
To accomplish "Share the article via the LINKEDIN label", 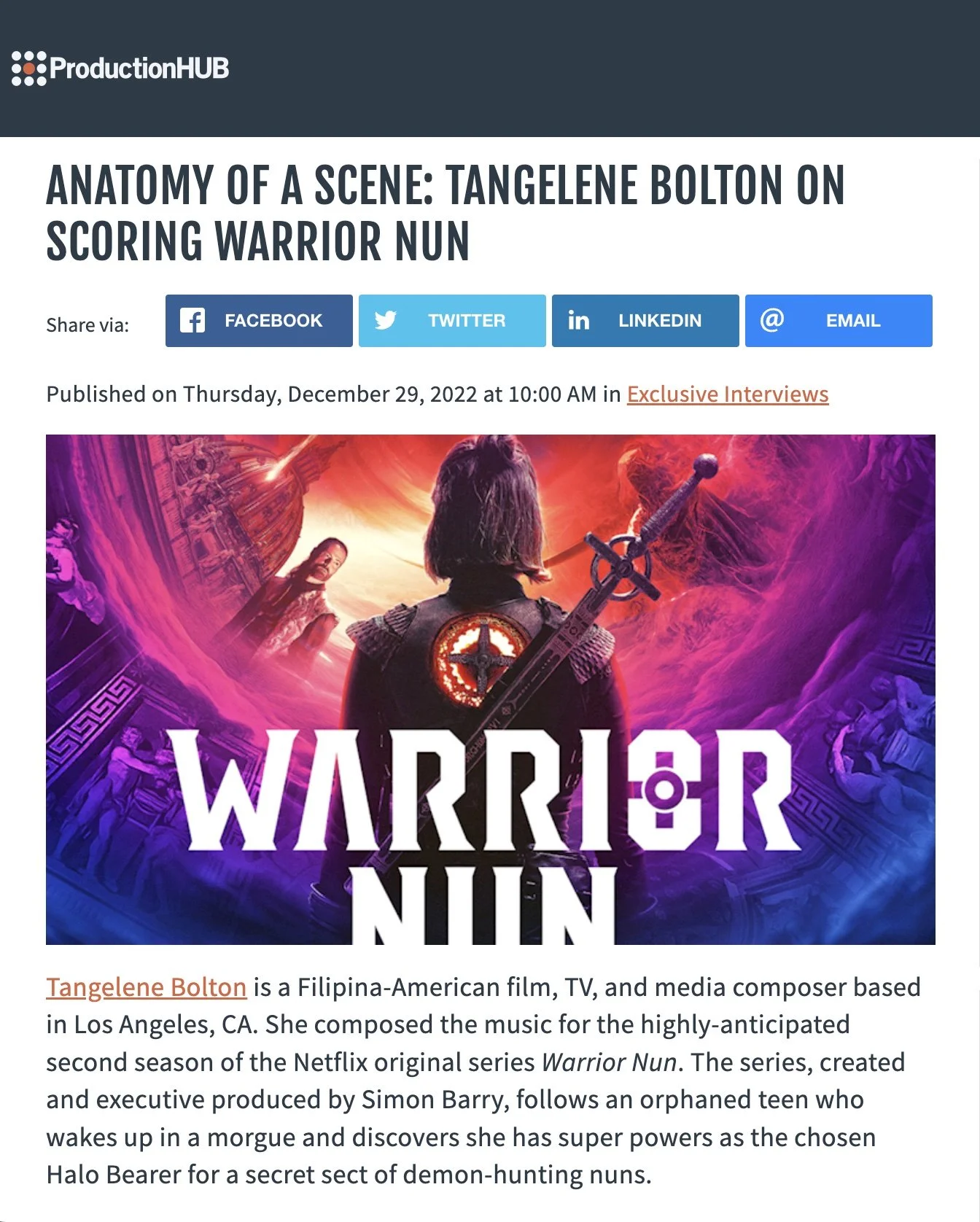I will pos(660,321).
